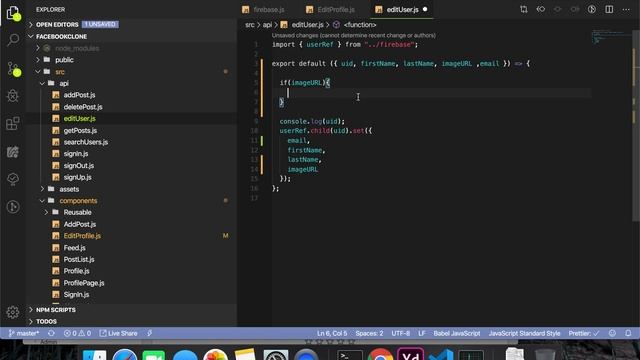Click the Babel JavaScript language mode

(456, 333)
